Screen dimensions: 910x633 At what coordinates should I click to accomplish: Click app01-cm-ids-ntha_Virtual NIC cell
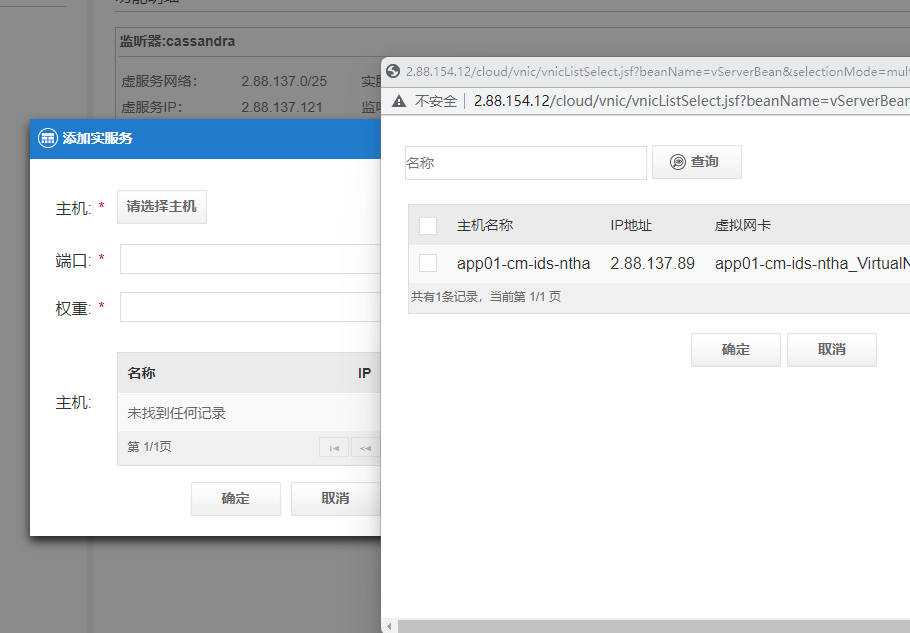click(812, 263)
